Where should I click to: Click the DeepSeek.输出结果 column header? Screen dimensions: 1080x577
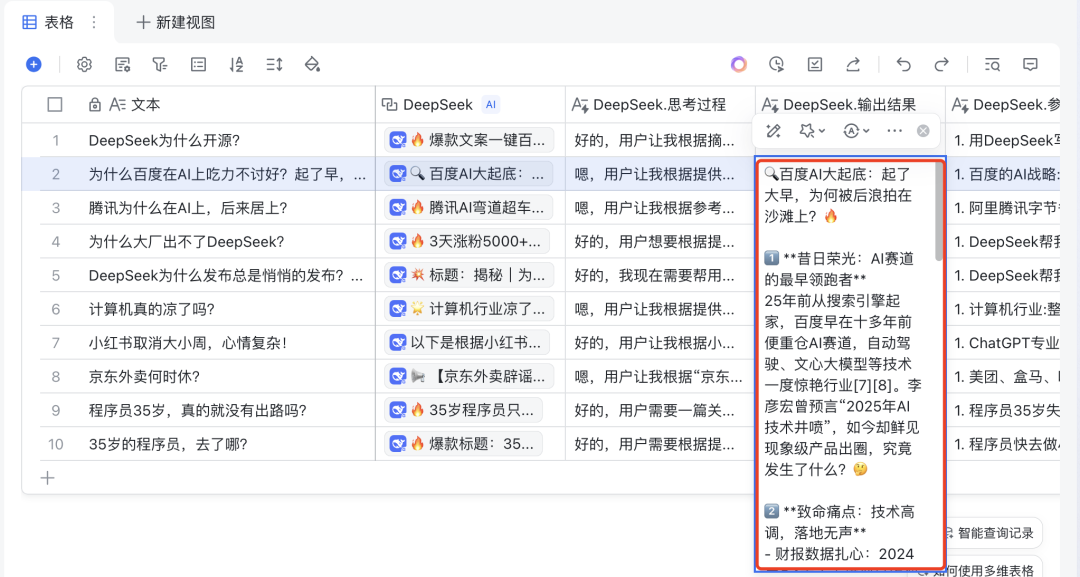(x=851, y=105)
